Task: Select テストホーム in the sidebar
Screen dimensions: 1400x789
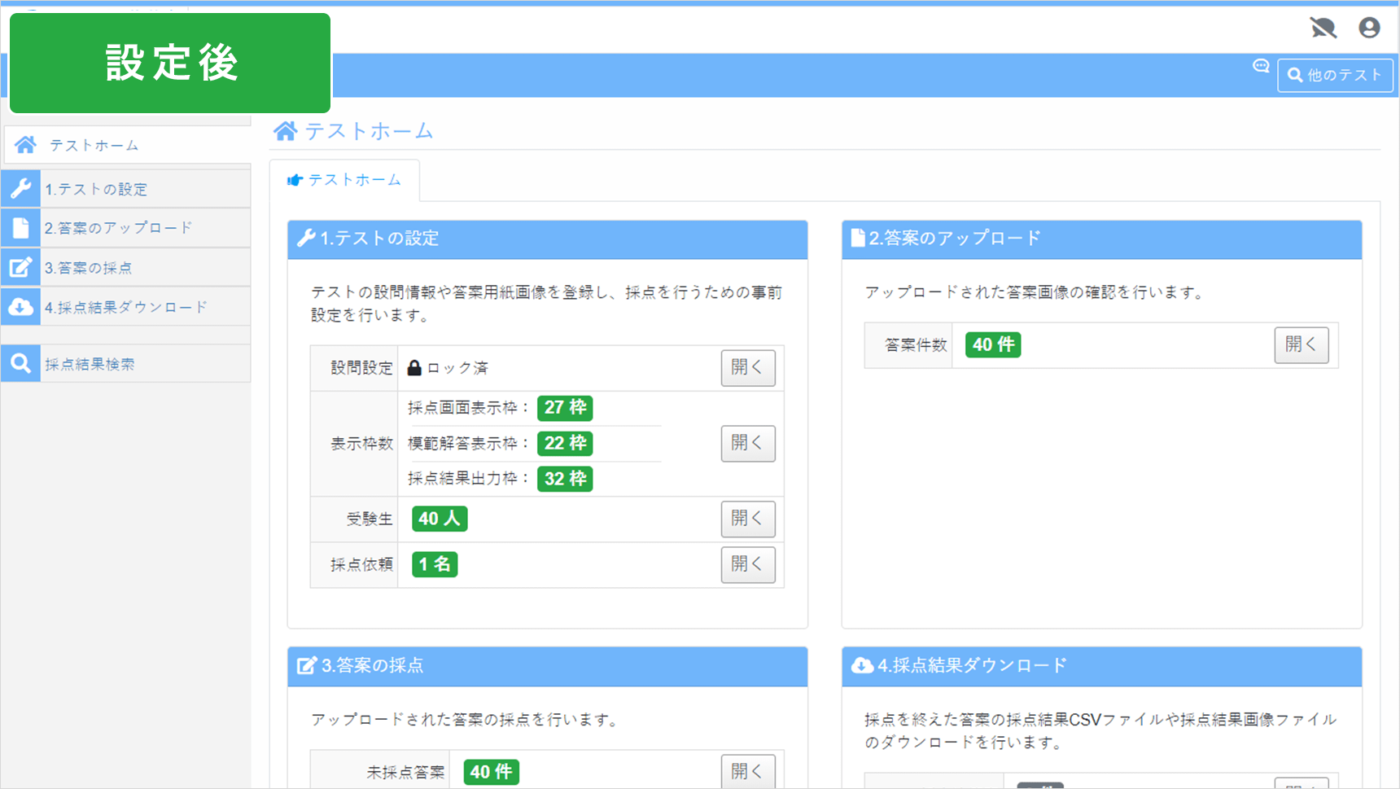Action: pyautogui.click(x=126, y=145)
